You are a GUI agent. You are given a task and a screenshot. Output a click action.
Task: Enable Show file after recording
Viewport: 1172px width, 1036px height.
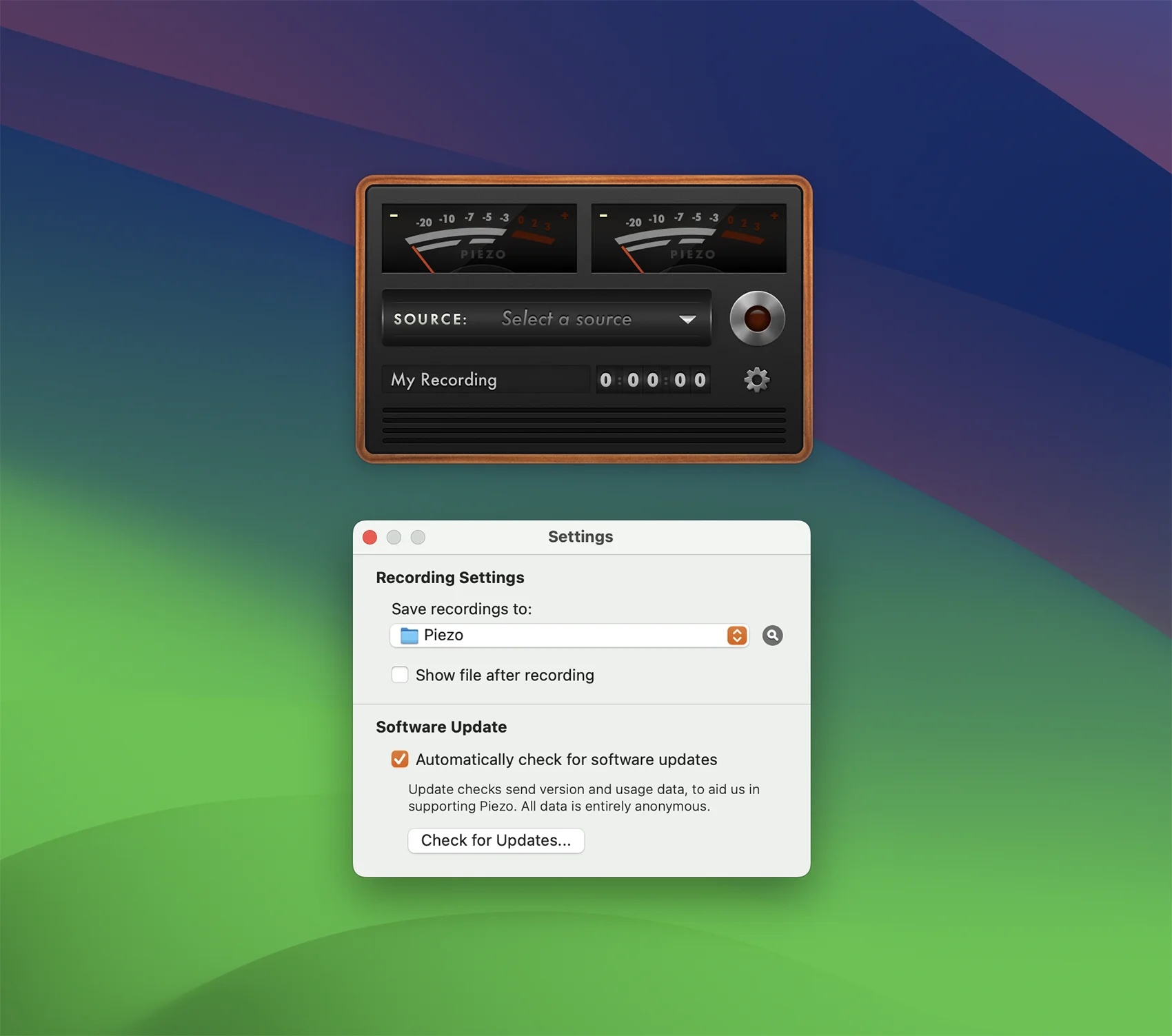(400, 675)
